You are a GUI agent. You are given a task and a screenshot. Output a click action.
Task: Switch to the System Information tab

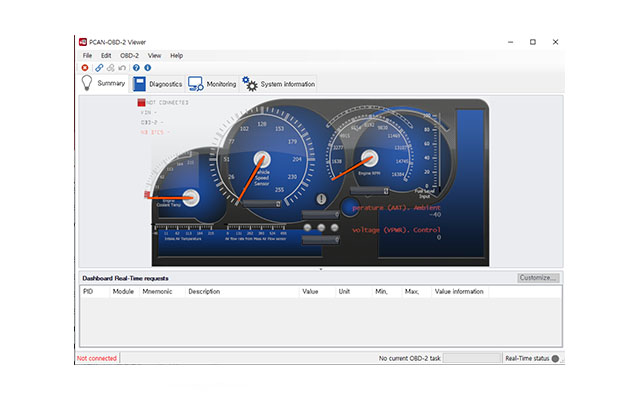pos(278,84)
